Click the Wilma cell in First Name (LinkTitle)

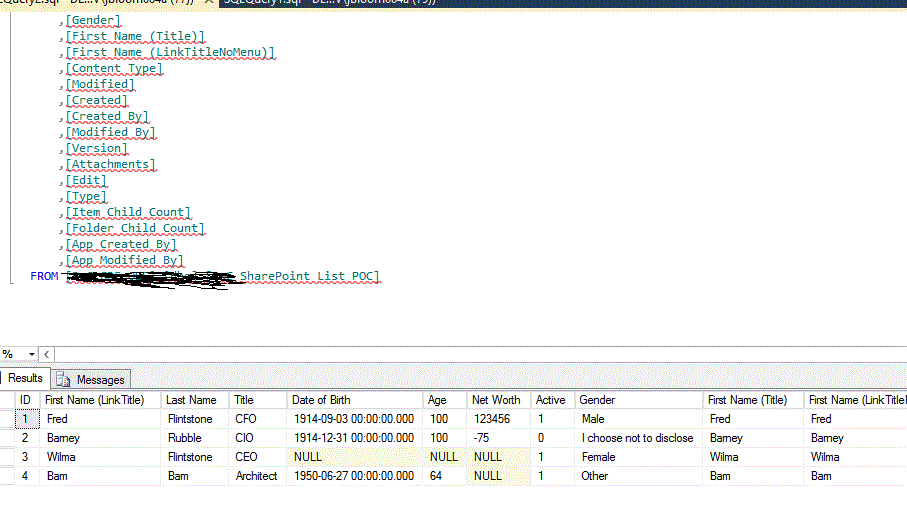pos(100,457)
